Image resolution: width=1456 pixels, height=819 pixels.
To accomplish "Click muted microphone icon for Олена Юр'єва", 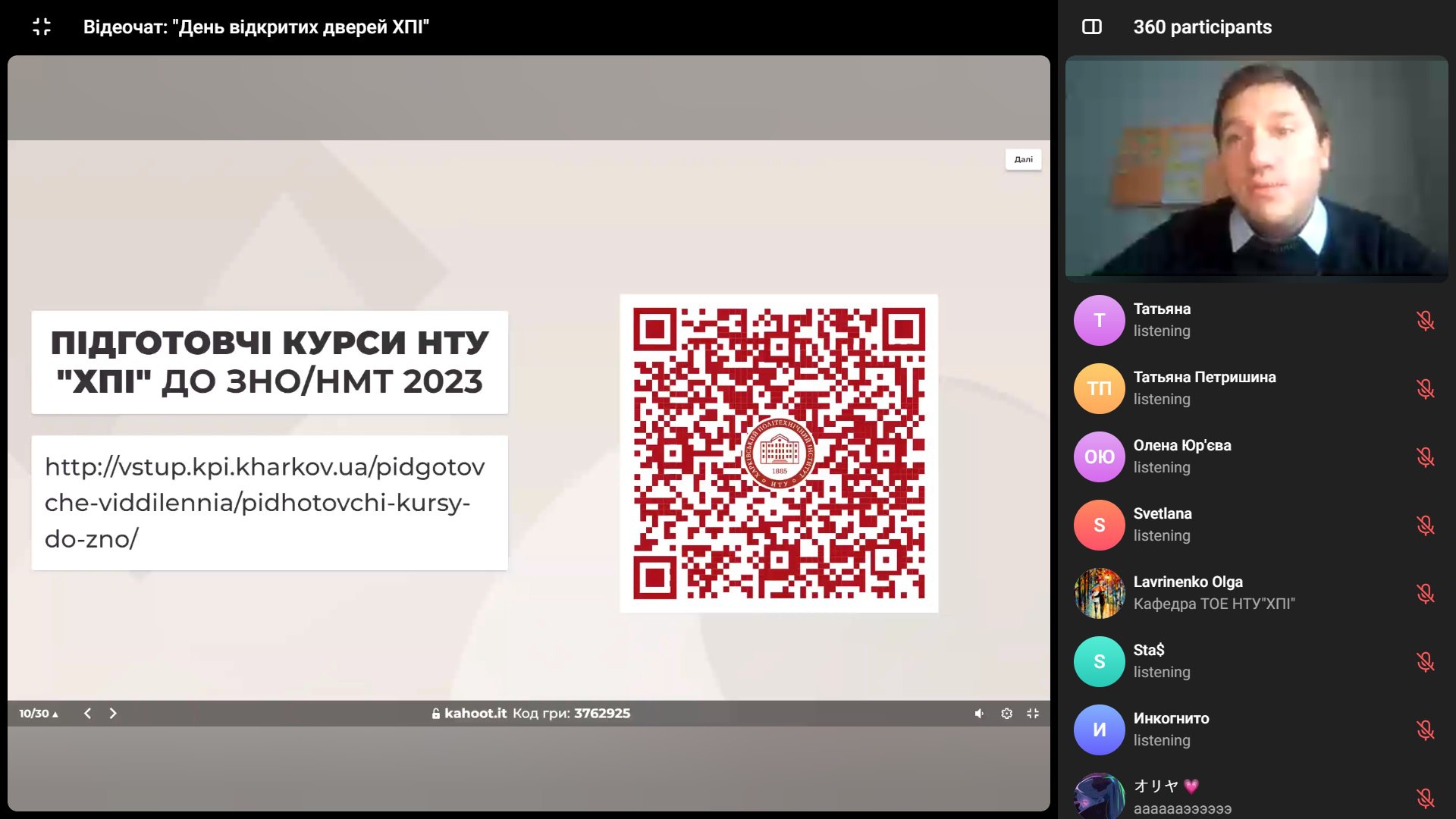I will click(1426, 457).
